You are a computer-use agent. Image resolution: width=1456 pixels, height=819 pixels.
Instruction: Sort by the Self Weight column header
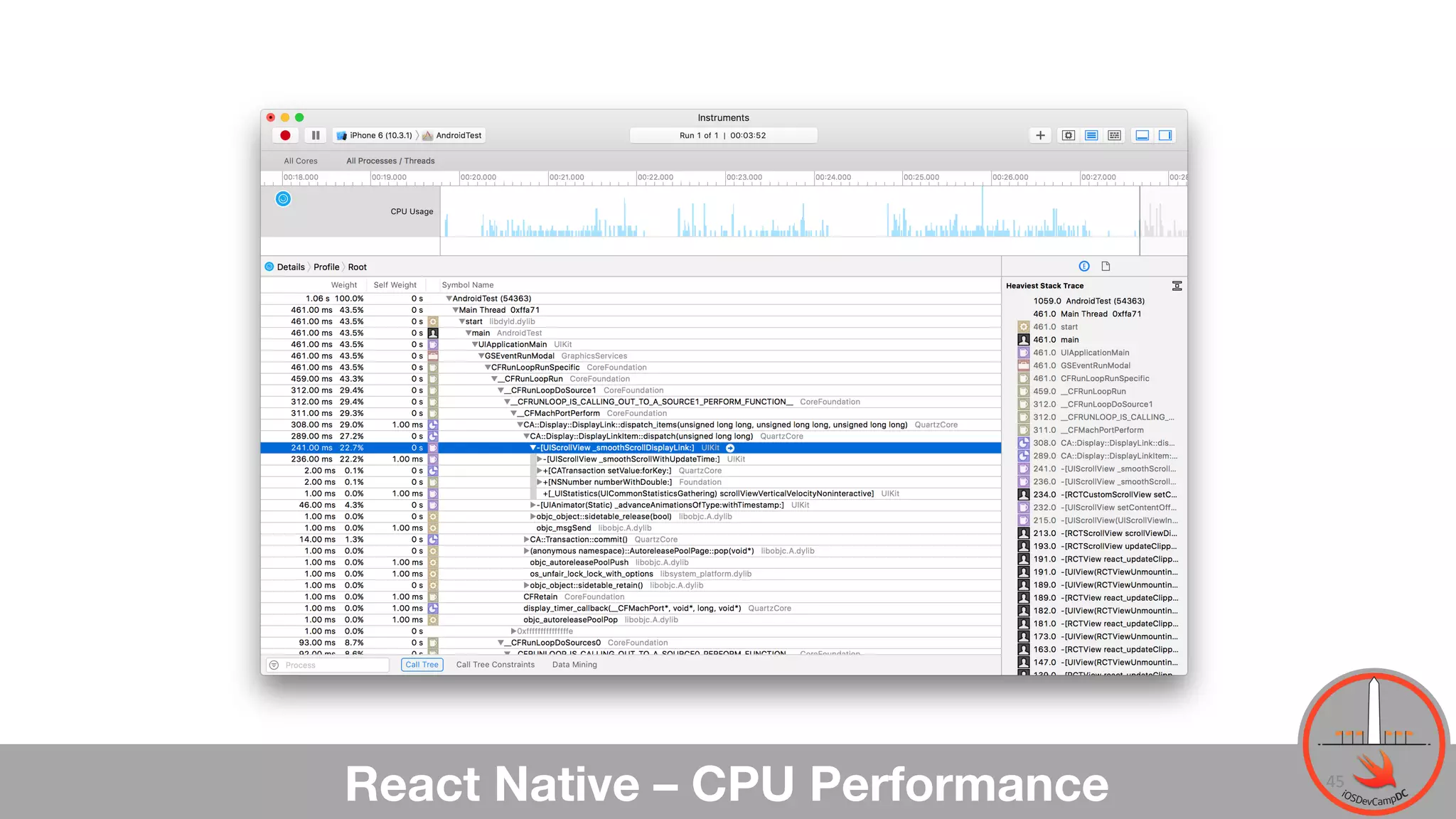click(395, 285)
